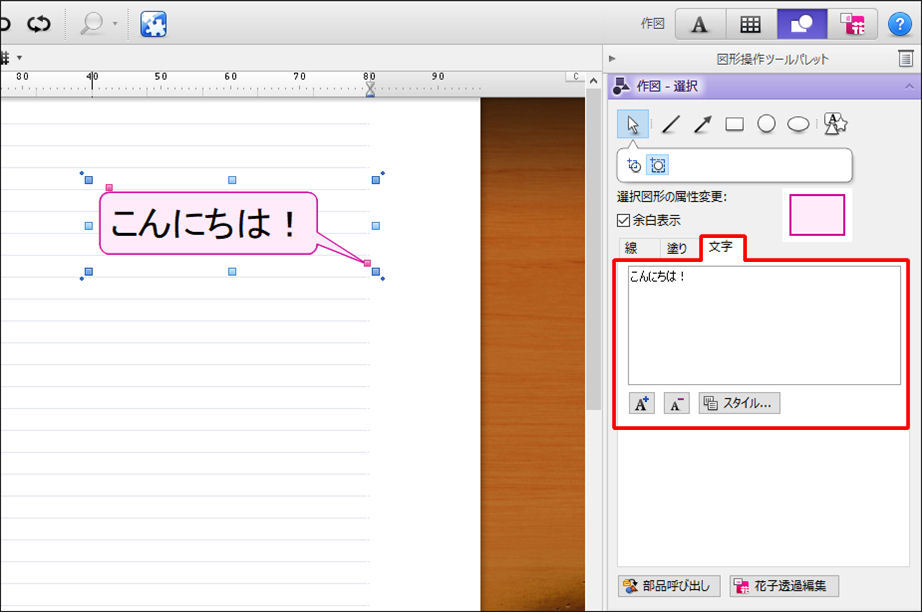Open the 塗り tab
923x613 pixels.
click(x=677, y=249)
